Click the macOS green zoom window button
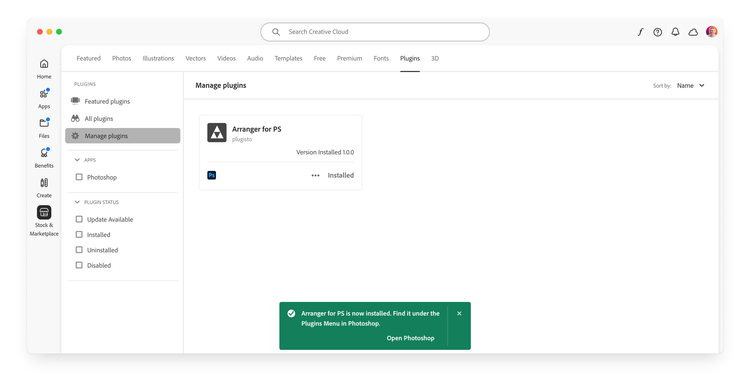750x389 pixels. point(59,32)
